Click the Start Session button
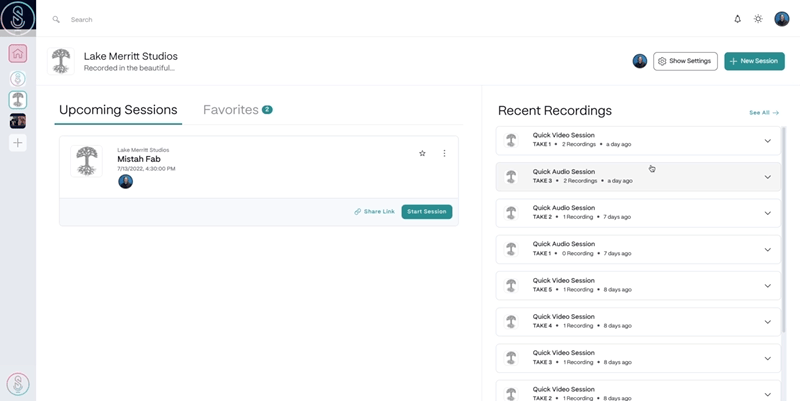The image size is (800, 401). coord(427,212)
